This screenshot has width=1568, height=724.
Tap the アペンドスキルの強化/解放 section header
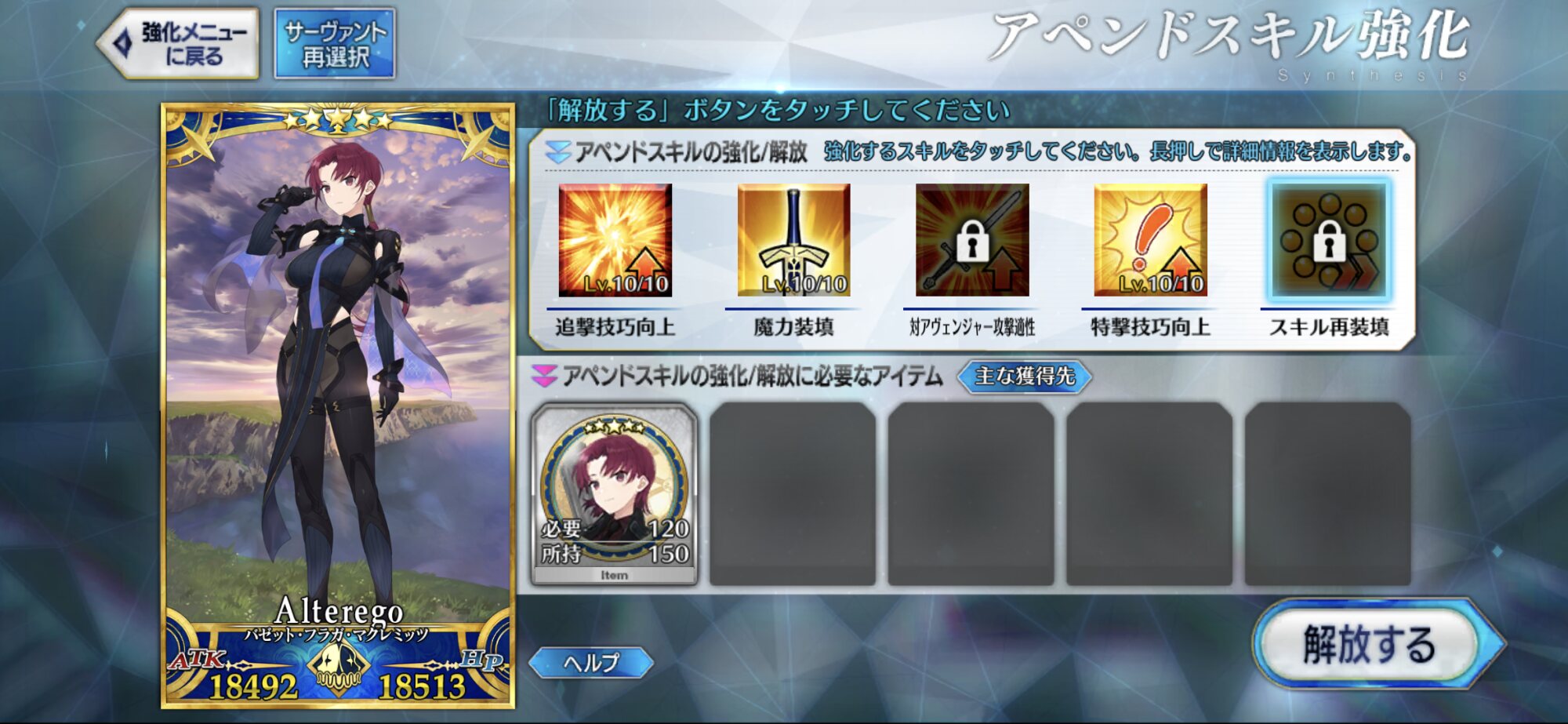tap(690, 151)
